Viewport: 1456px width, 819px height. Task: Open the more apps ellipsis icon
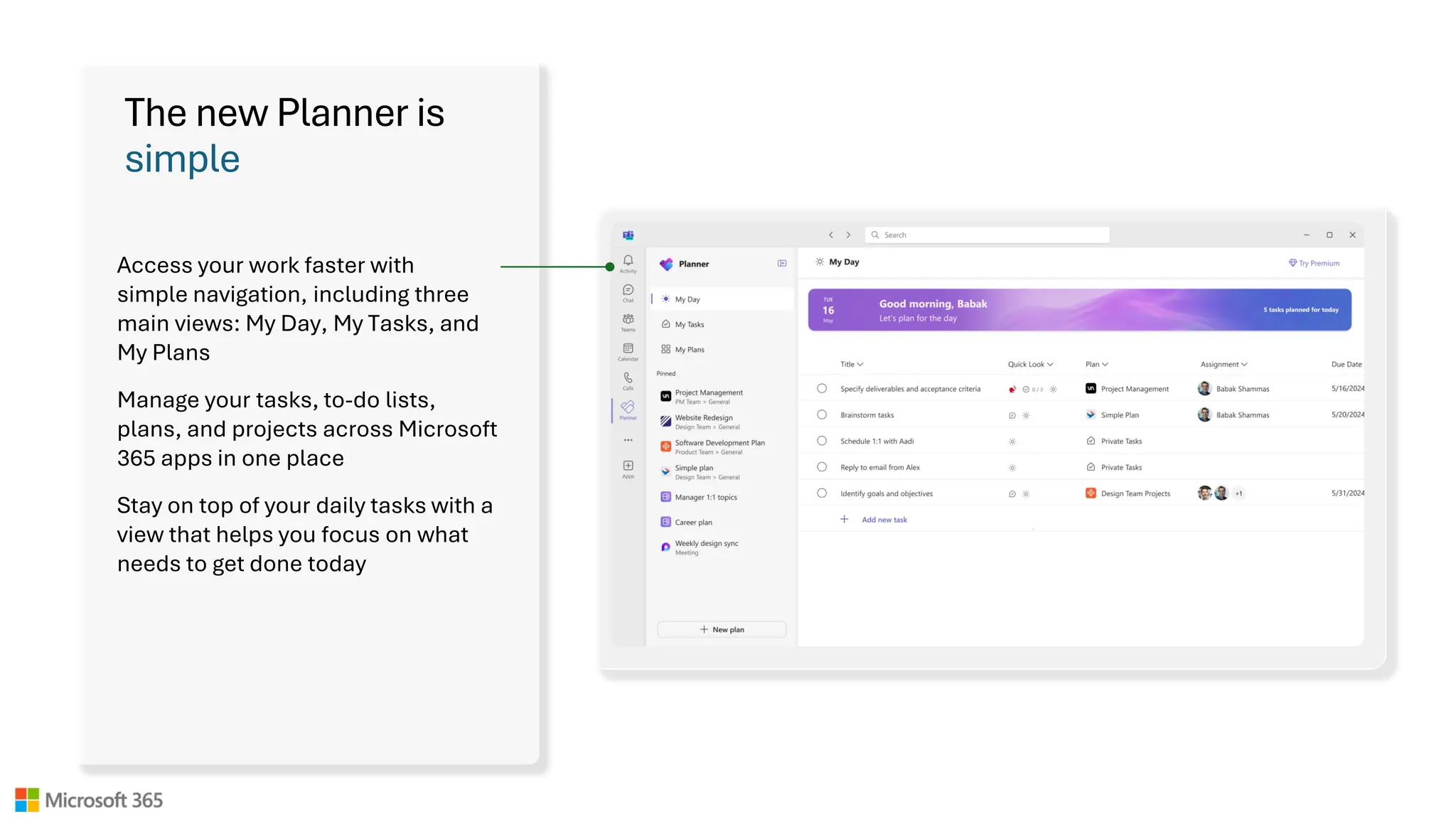pos(628,440)
